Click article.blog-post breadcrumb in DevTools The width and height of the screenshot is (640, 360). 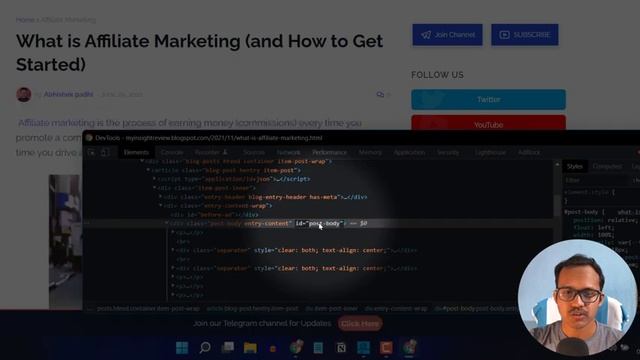tap(252, 309)
